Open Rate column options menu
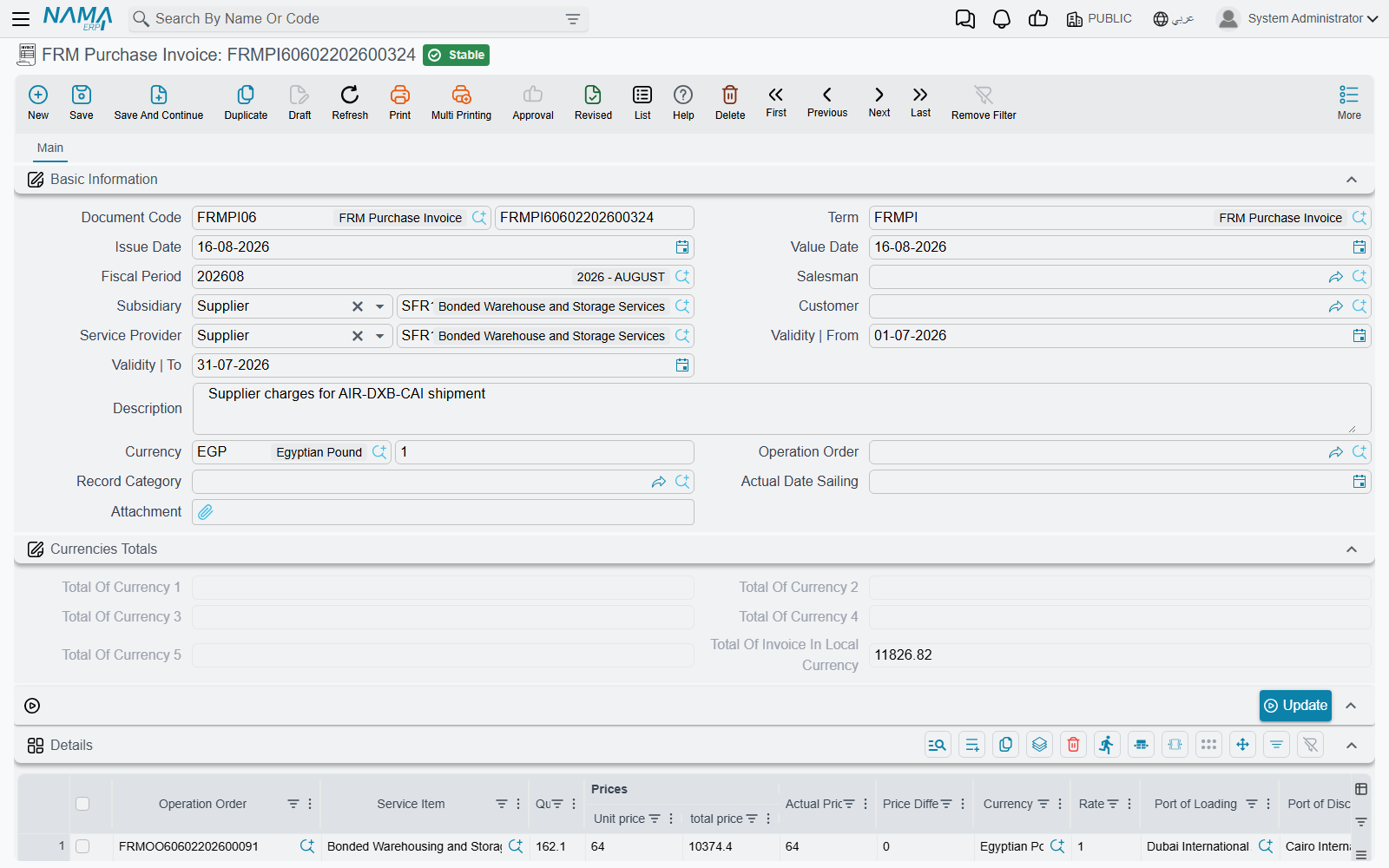Screen dimensions: 1389x868 1129,804
